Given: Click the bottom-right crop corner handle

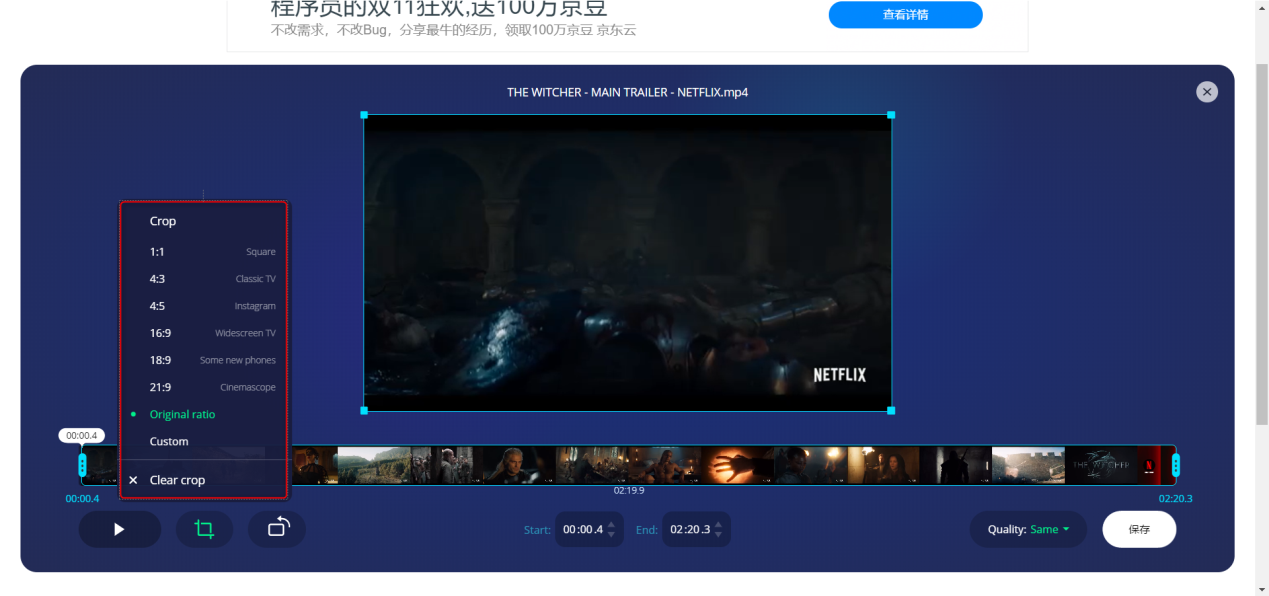Looking at the screenshot, I should click(x=891, y=410).
